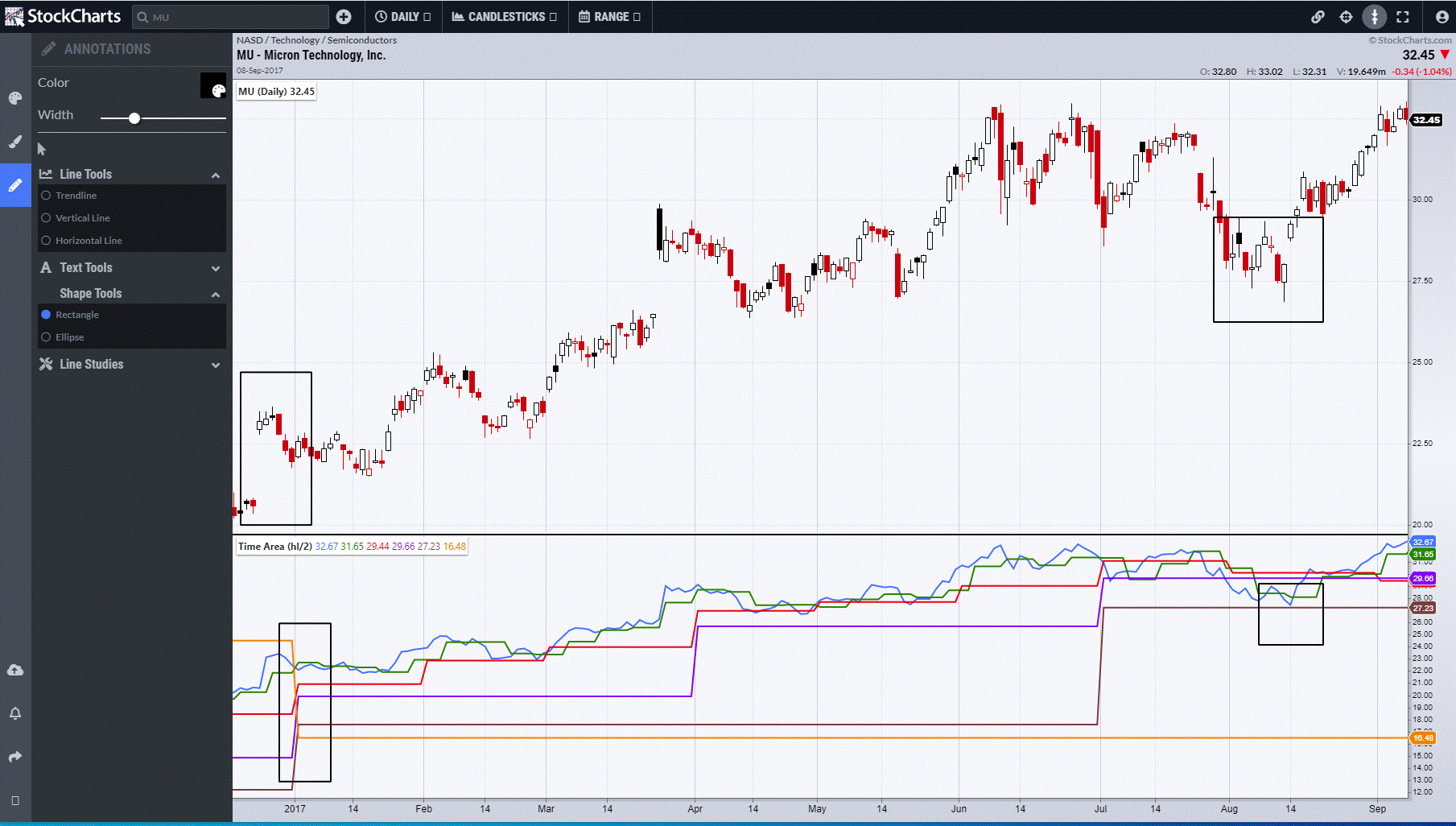Click the small square icon at sidebar bottom
1456x826 pixels.
point(15,800)
